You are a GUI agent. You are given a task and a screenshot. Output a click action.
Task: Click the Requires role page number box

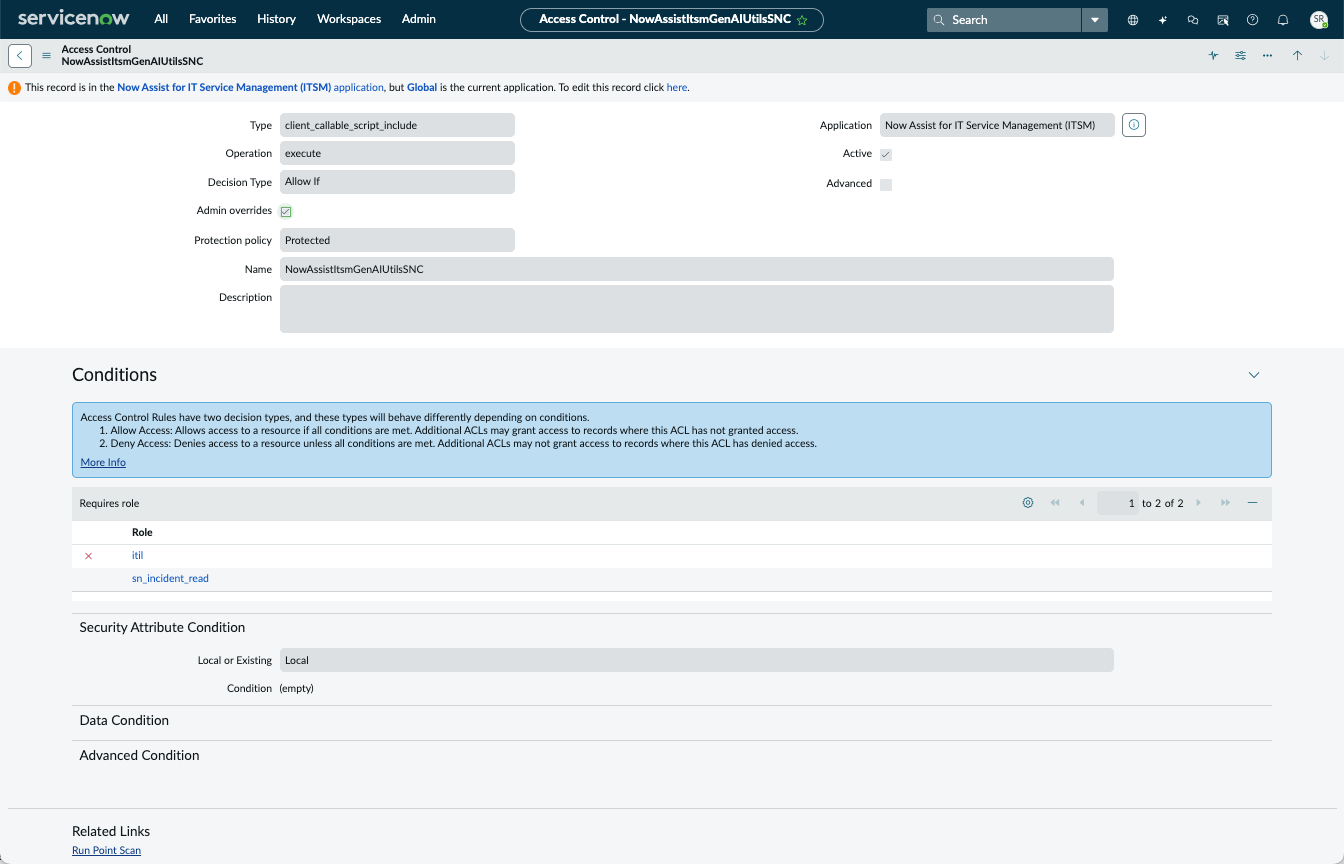[x=1118, y=503]
